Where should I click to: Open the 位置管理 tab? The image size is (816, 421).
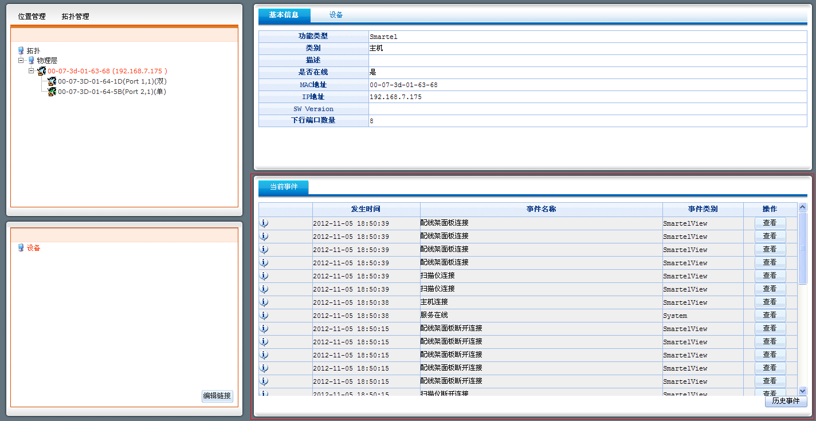(x=31, y=17)
